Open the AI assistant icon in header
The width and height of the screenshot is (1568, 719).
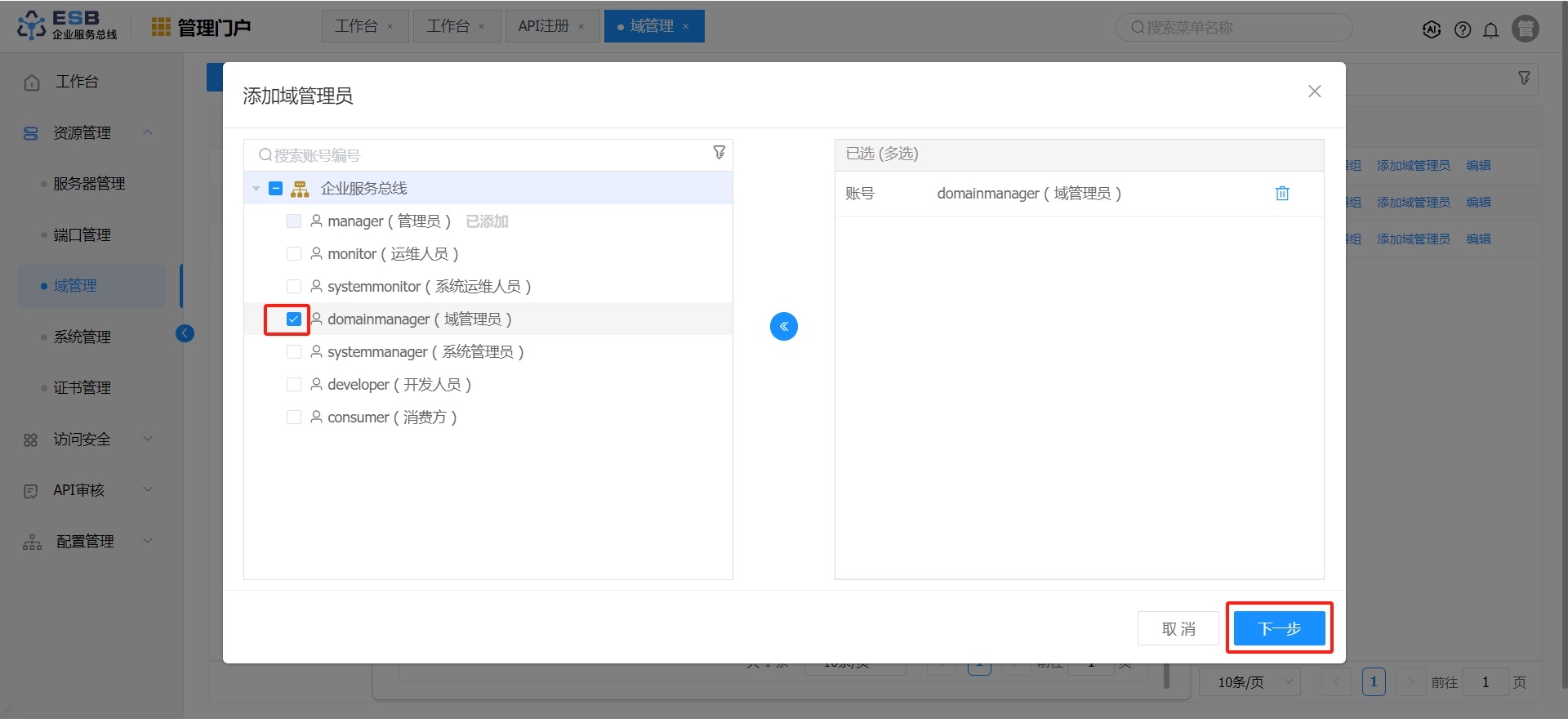click(x=1432, y=29)
